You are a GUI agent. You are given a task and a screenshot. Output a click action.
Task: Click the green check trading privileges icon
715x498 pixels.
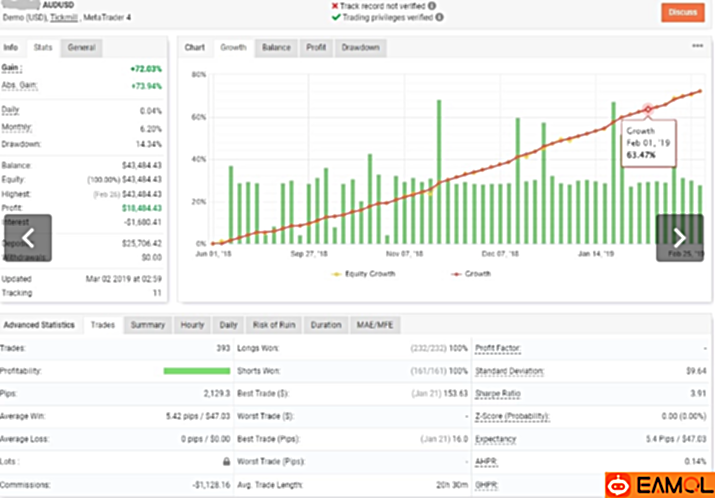point(336,18)
